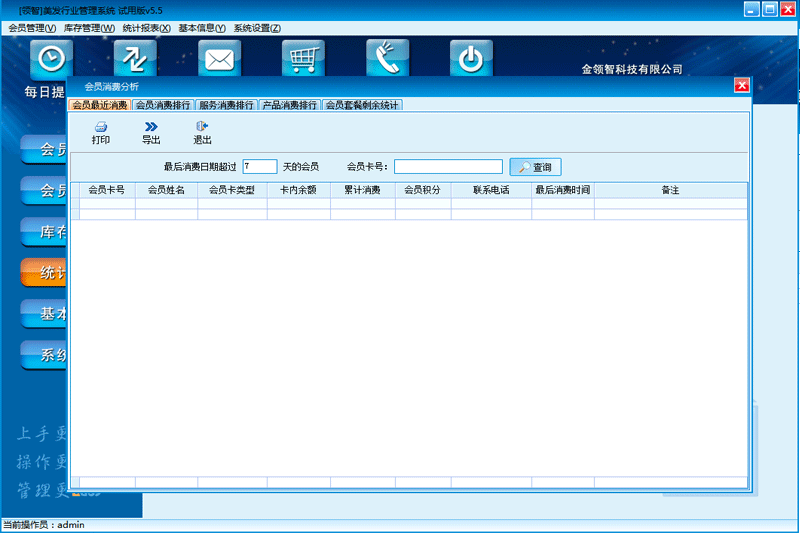Screen dimensions: 800x533
Task: Click the 金领智科技有限公司 company label
Action: coord(632,69)
